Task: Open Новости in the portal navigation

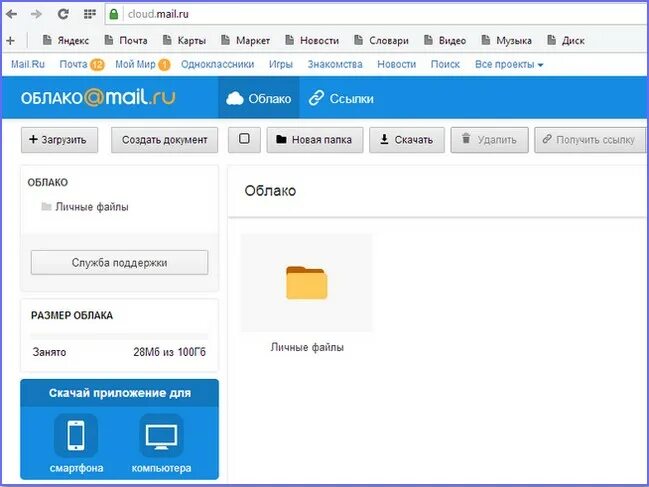Action: click(x=397, y=65)
